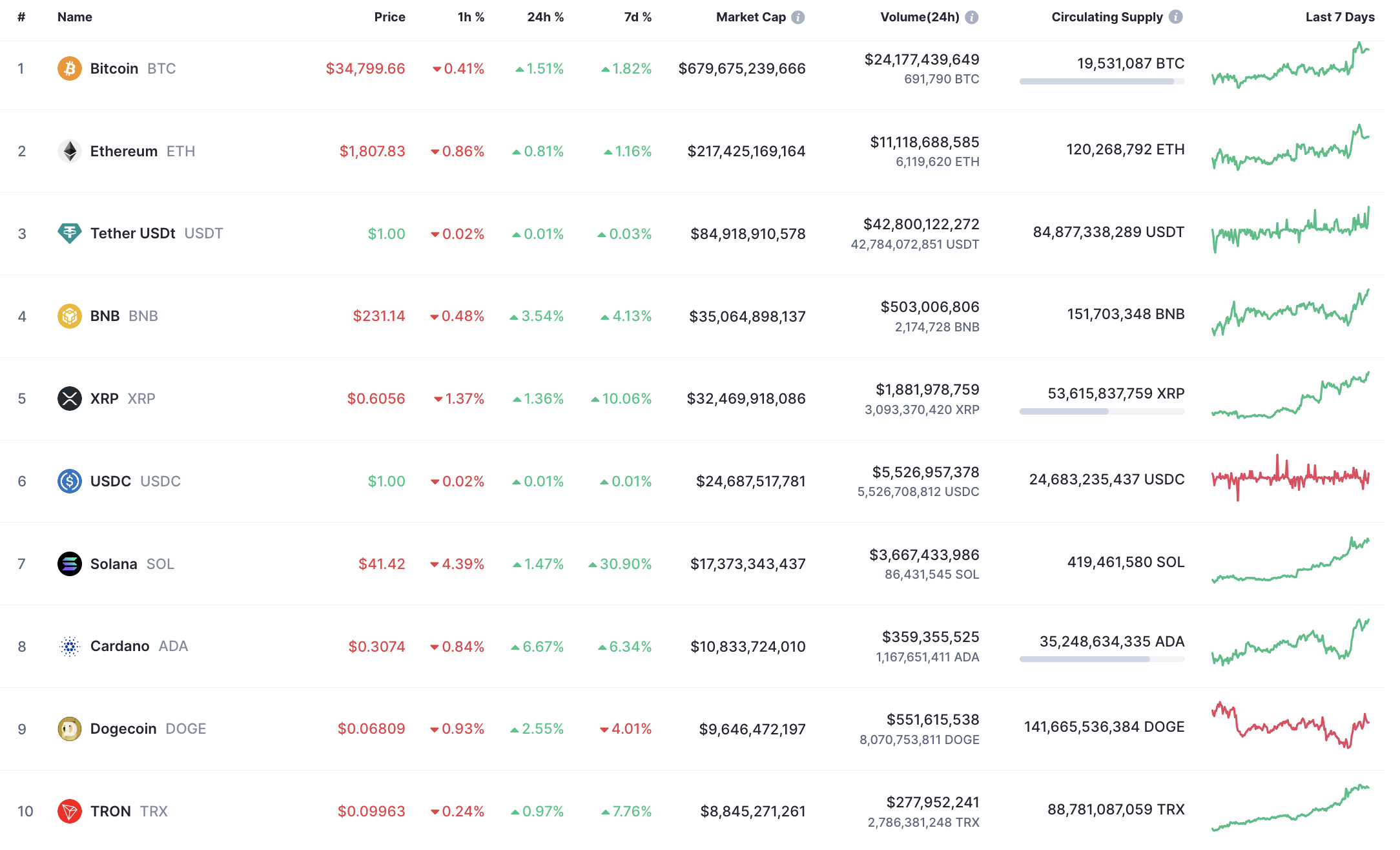Click the Tether USDt logo icon

pos(69,233)
